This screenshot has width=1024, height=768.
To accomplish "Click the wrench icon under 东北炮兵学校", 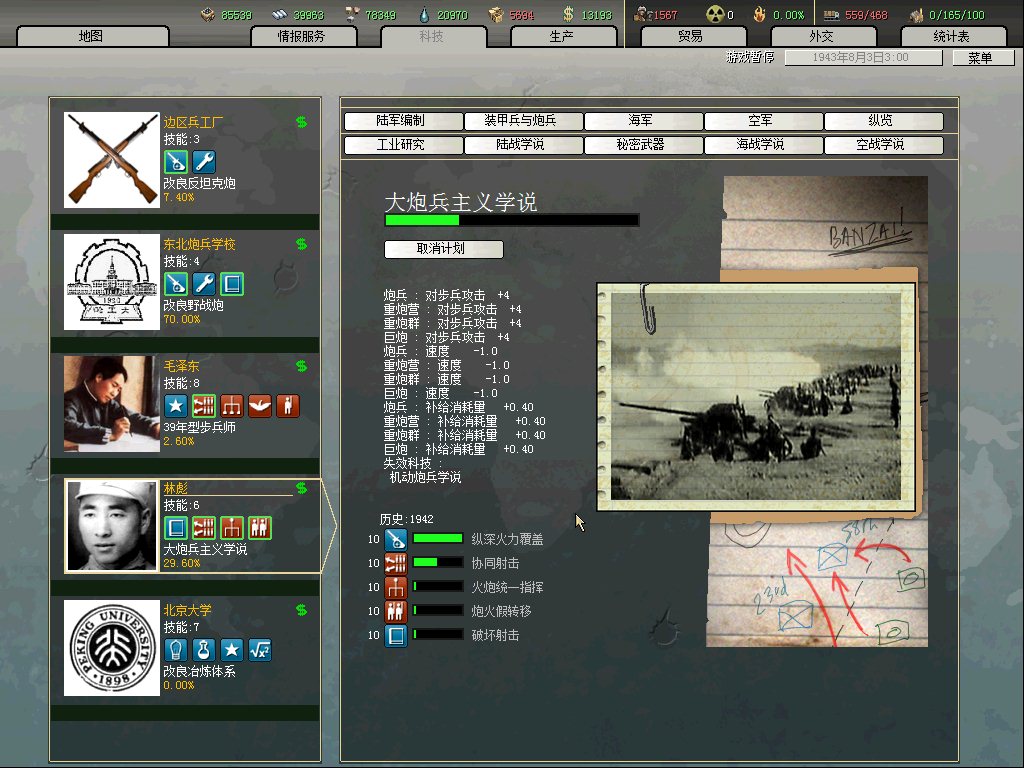I will click(x=204, y=284).
